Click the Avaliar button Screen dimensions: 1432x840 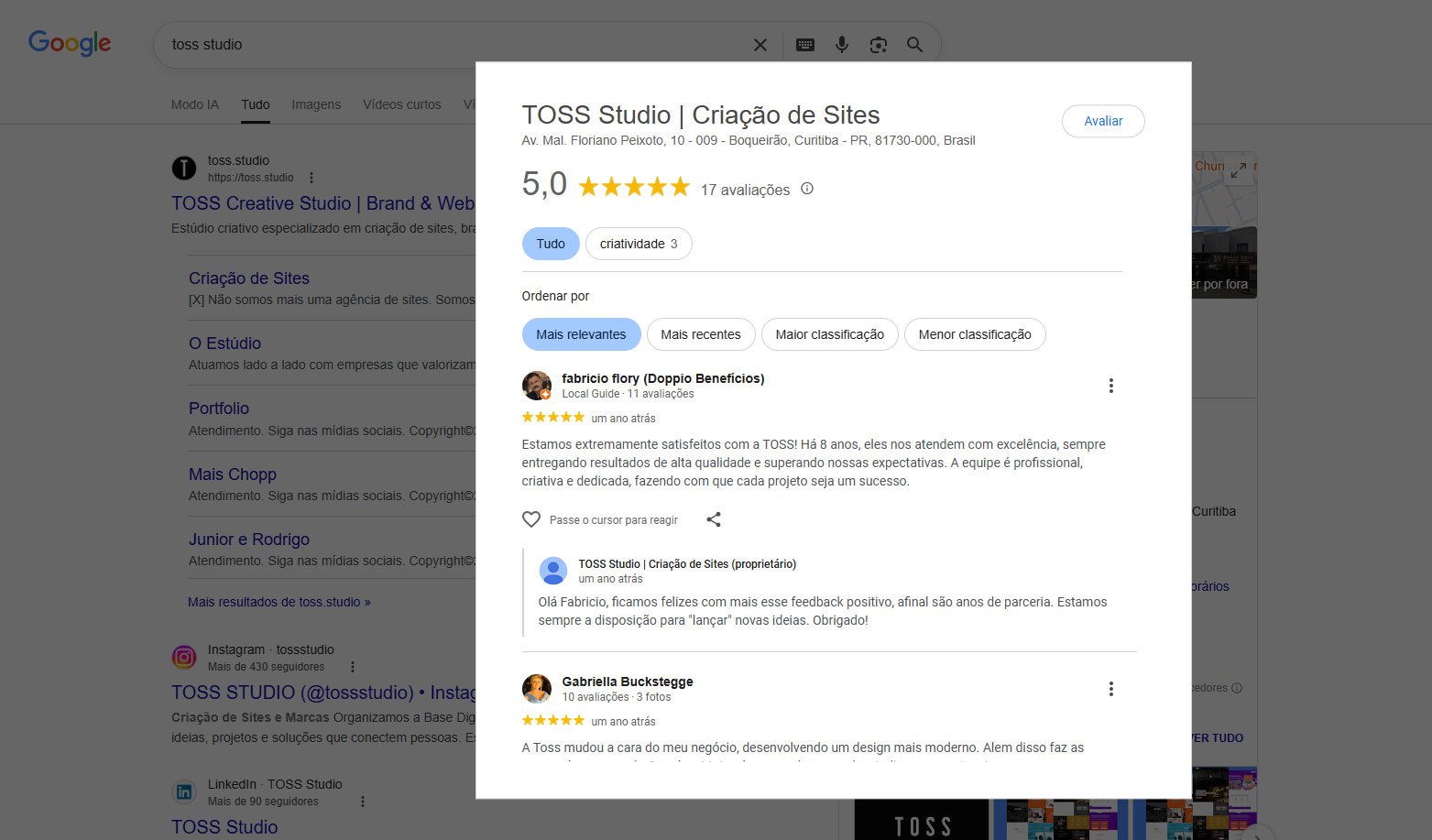pos(1103,121)
